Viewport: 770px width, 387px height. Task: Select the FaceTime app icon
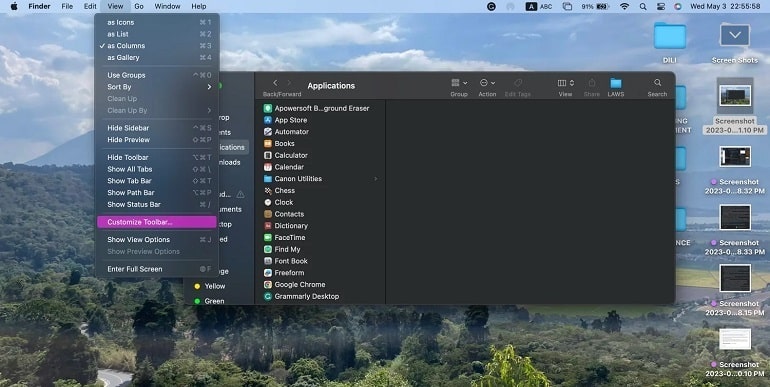click(x=268, y=238)
